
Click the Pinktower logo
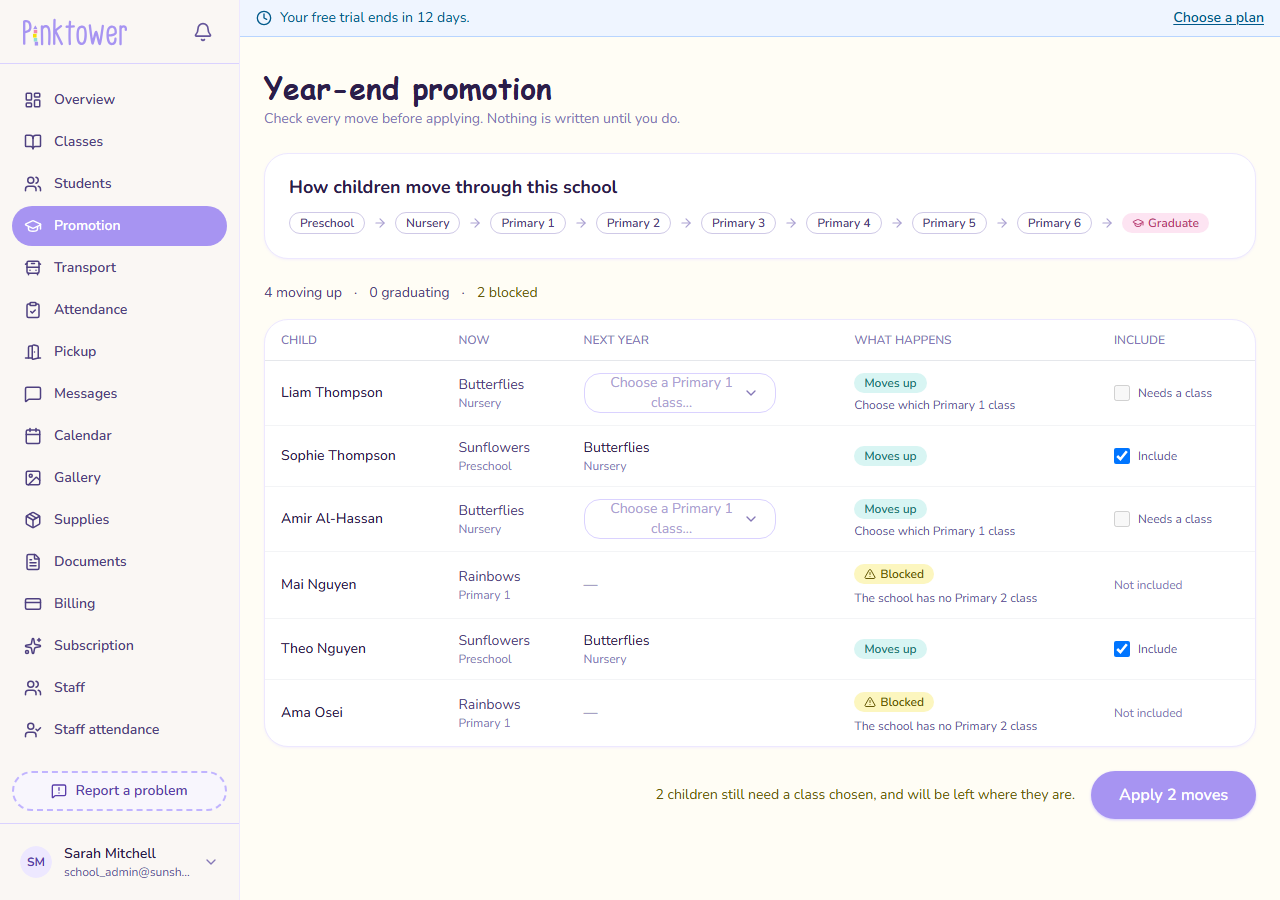pos(75,33)
